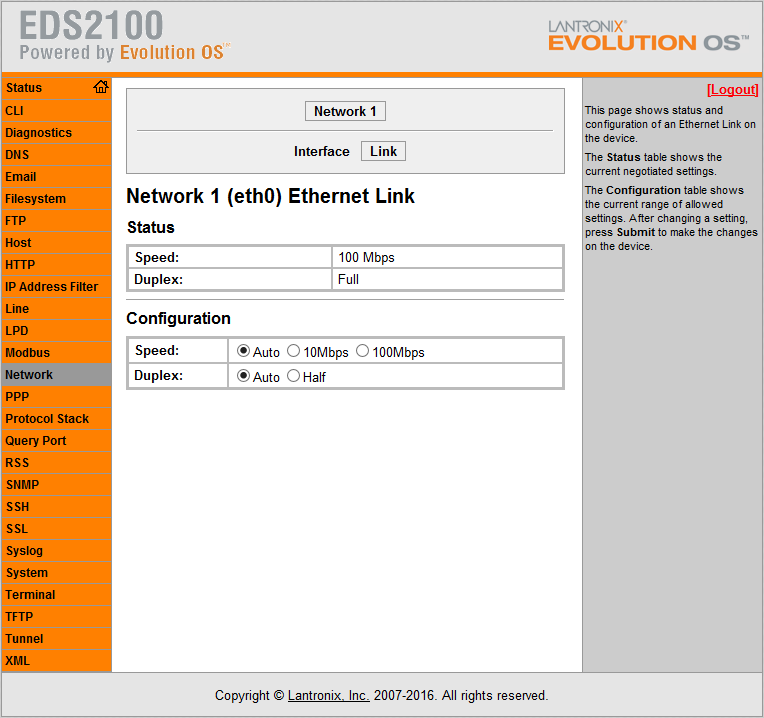Select 10Mbps speed radio button
This screenshot has width=764, height=718.
(293, 351)
